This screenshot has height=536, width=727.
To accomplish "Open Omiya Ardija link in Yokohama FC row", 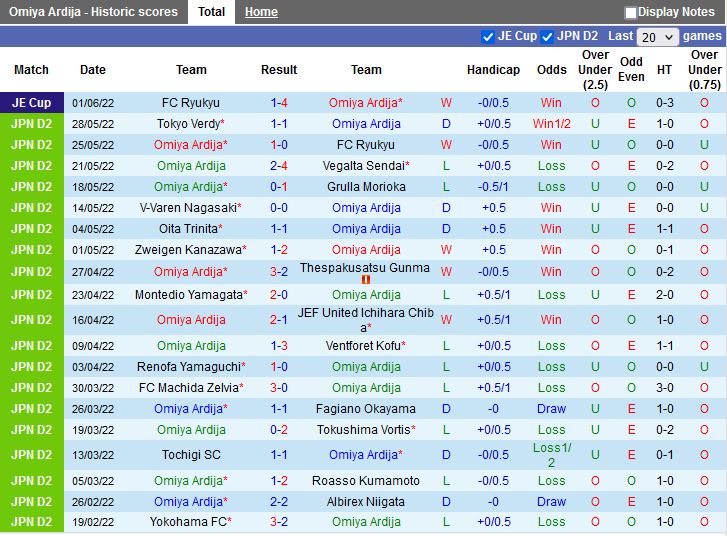I will pos(366,522).
